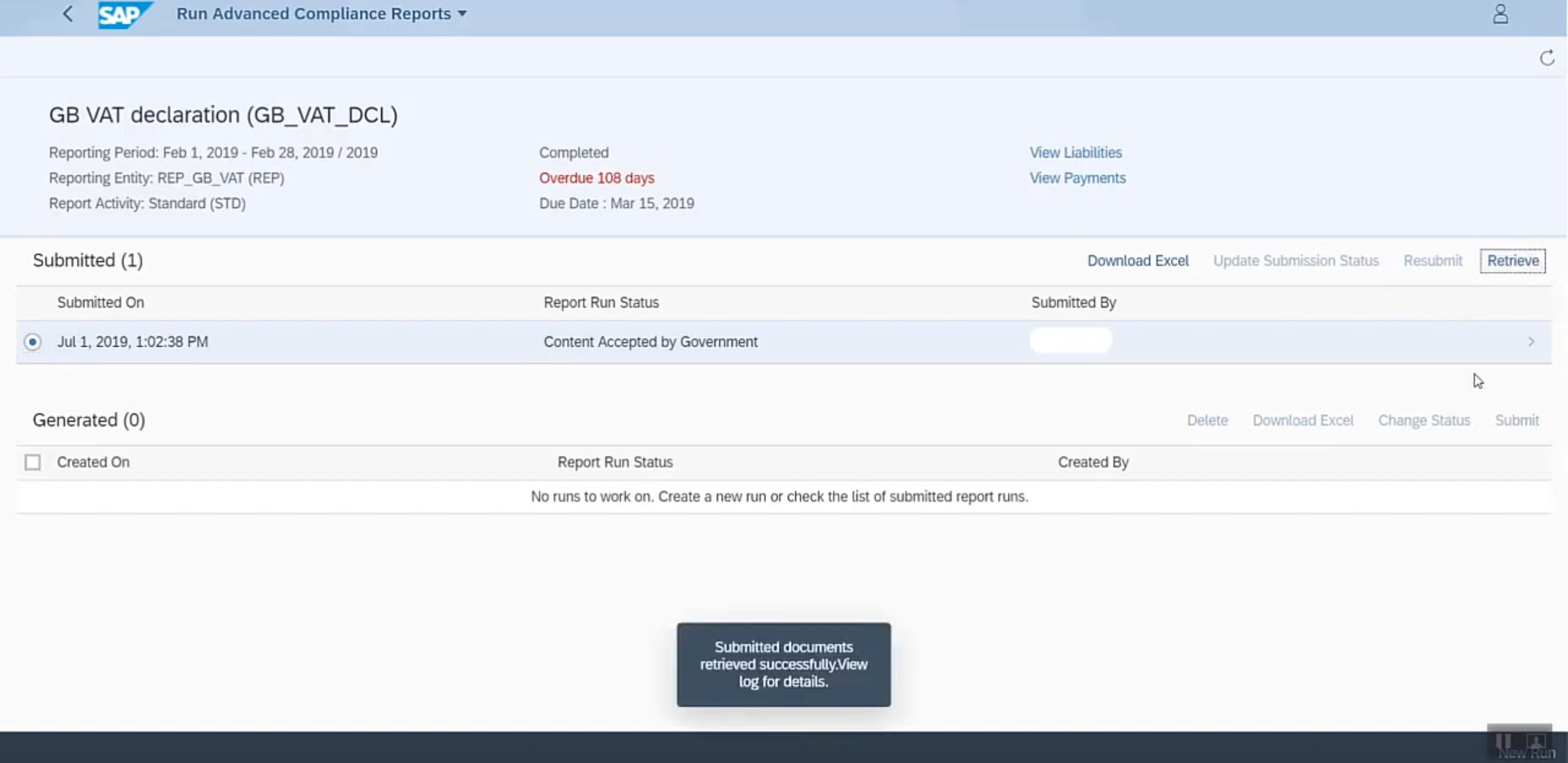Click Submit in the Generated toolbar
1568x763 pixels.
(1516, 421)
